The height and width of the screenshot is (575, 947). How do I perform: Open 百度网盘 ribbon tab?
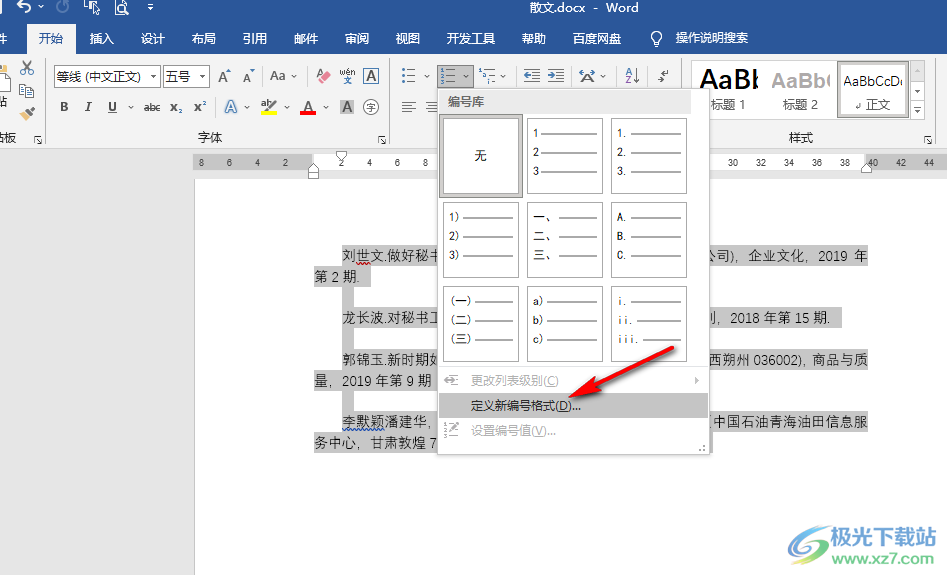tap(597, 39)
